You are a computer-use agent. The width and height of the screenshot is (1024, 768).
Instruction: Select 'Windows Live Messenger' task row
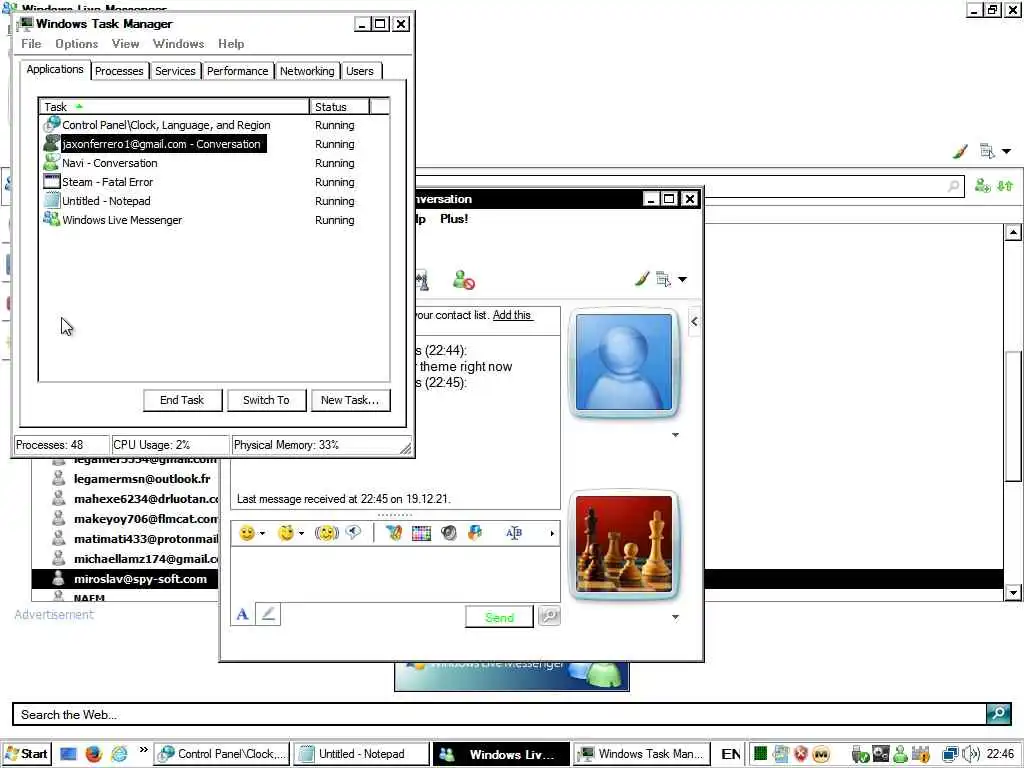(215, 220)
